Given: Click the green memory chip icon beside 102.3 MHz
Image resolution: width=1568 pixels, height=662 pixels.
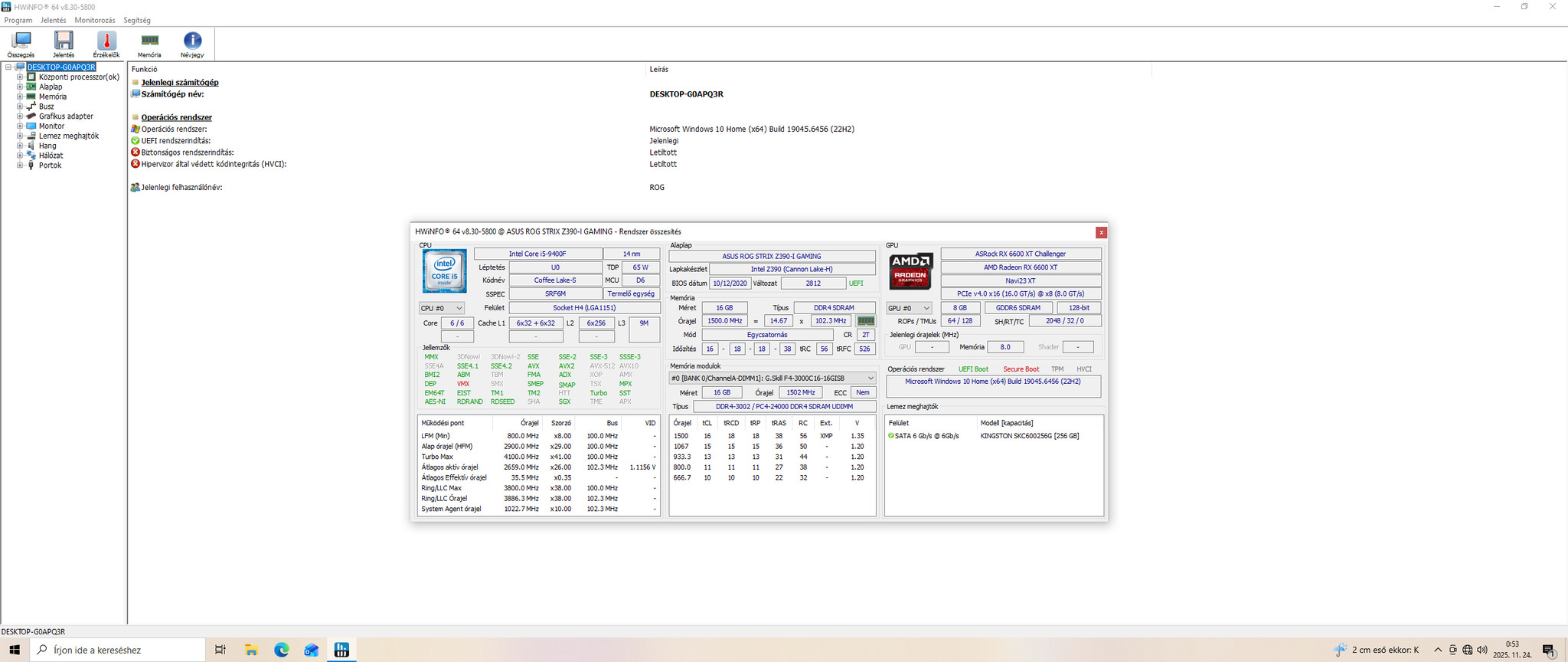Looking at the screenshot, I should 865,321.
